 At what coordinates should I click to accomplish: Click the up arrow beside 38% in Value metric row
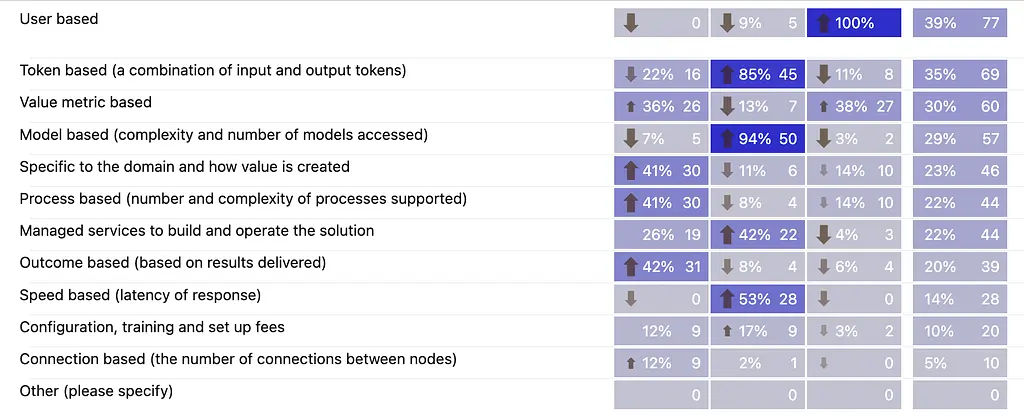click(x=823, y=106)
